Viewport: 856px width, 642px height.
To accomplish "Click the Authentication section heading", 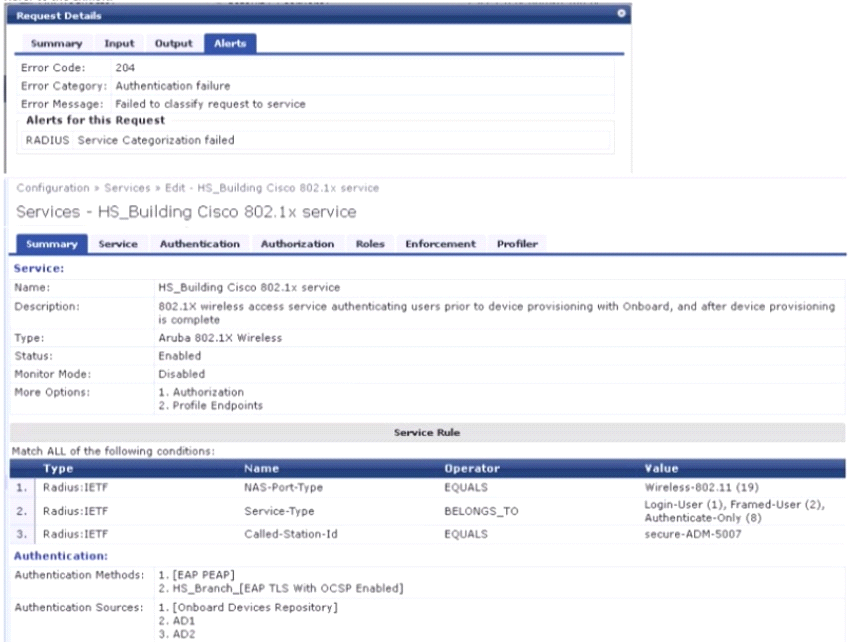I will click(61, 556).
